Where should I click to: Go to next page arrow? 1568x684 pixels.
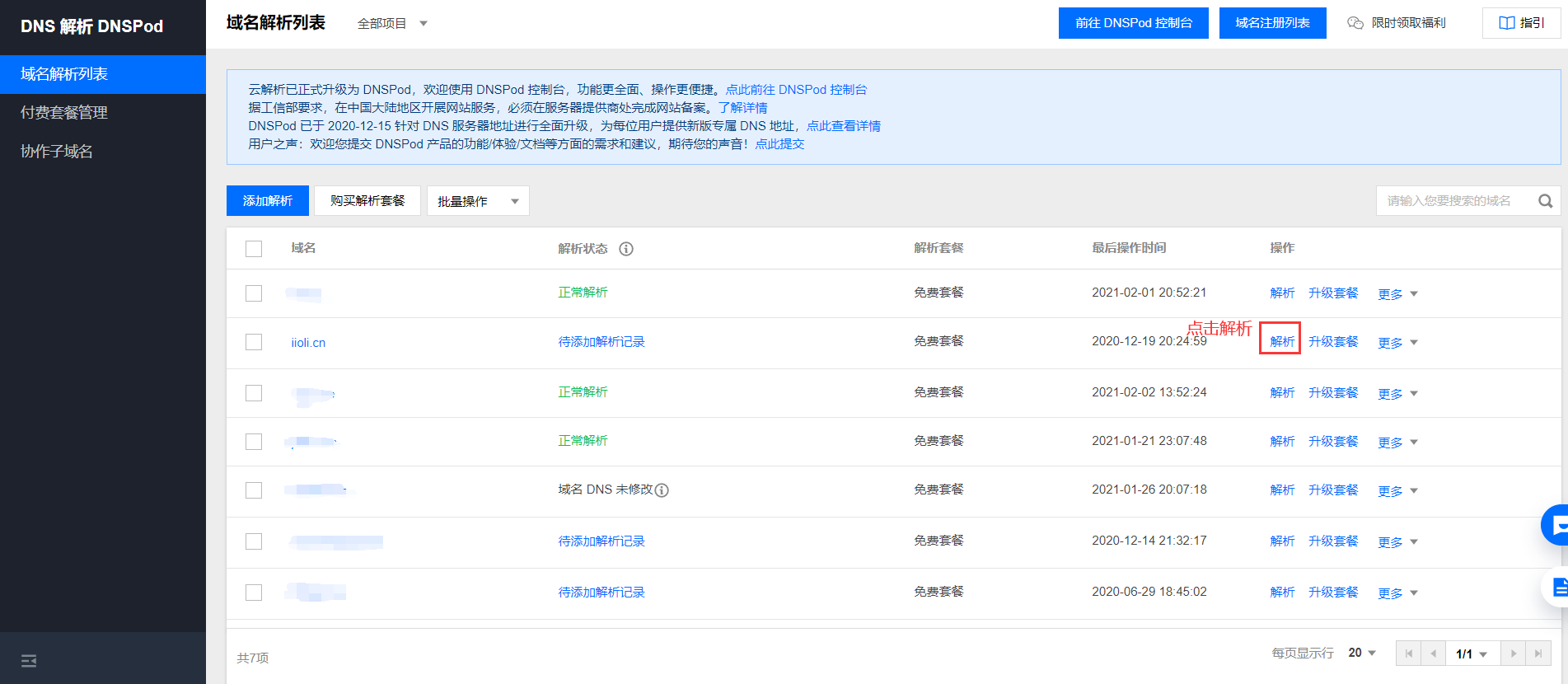[x=1514, y=654]
